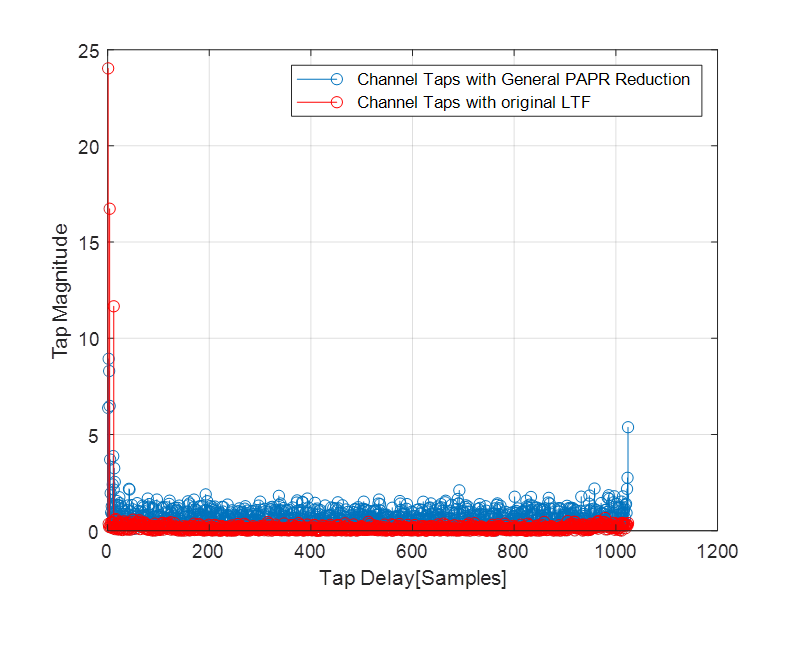Click the 'Tap Magnitude' y-axis label
The image size is (792, 656).
coord(60,291)
